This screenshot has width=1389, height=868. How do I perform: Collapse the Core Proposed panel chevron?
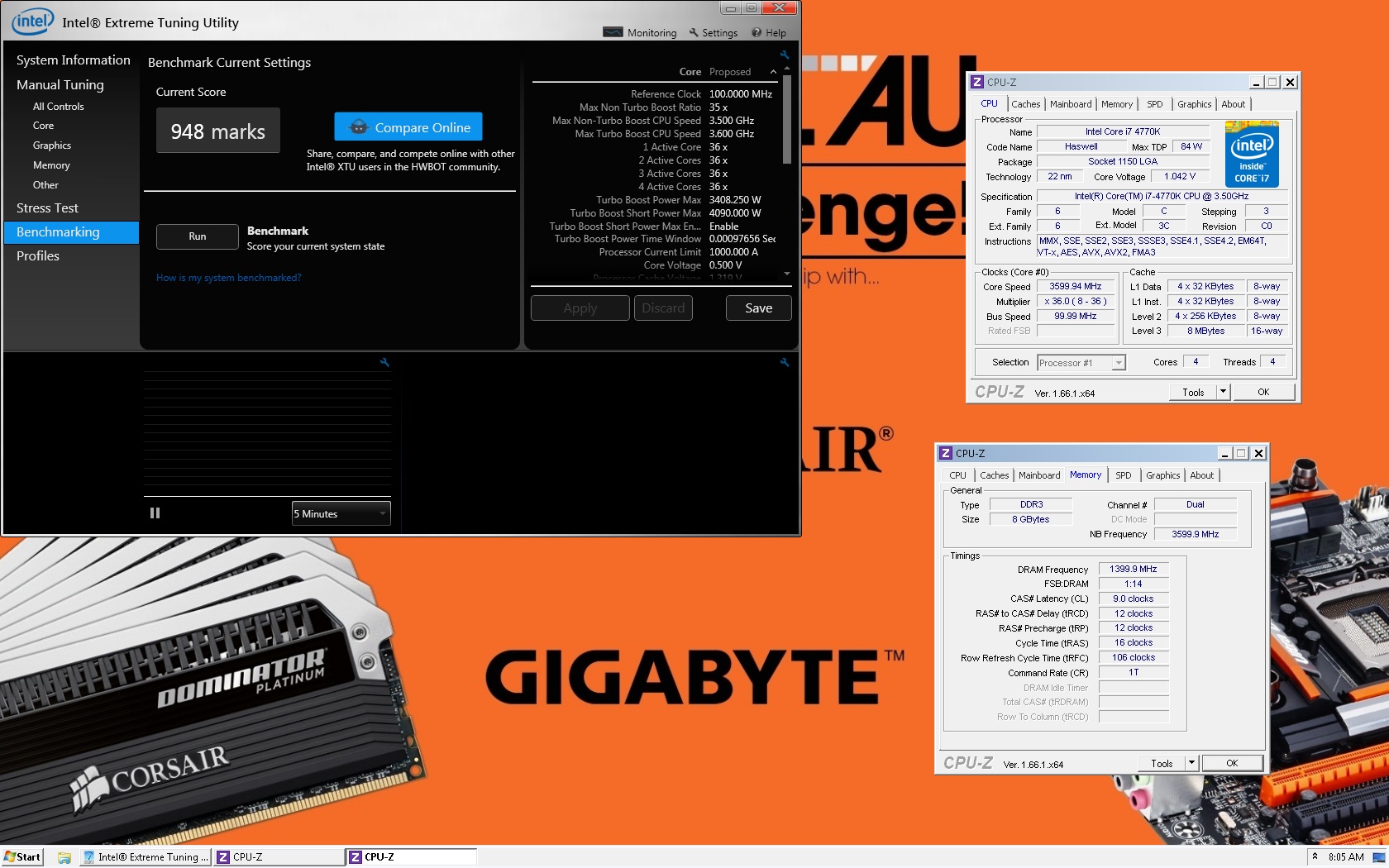tap(773, 72)
